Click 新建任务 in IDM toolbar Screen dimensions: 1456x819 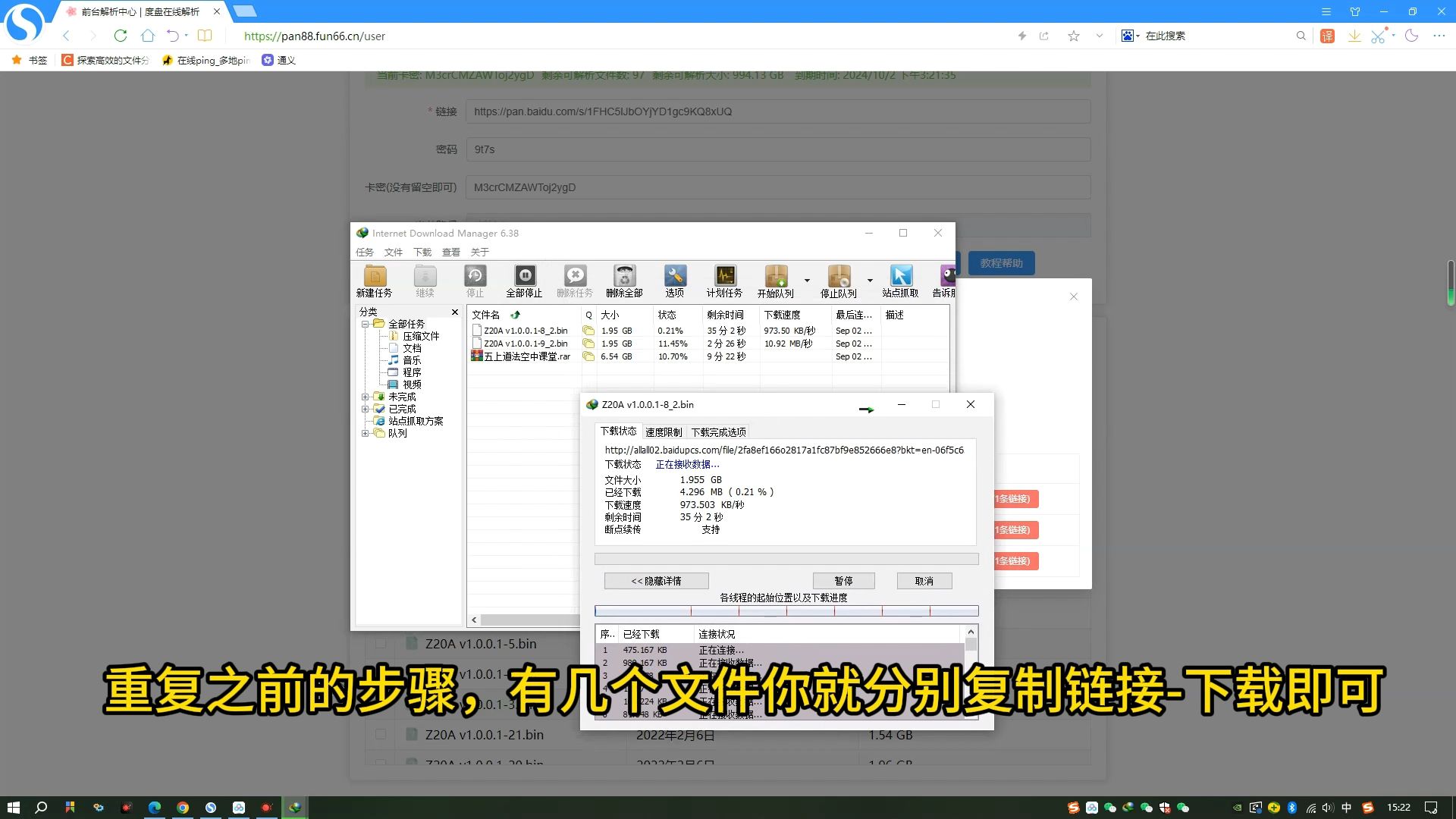point(375,281)
